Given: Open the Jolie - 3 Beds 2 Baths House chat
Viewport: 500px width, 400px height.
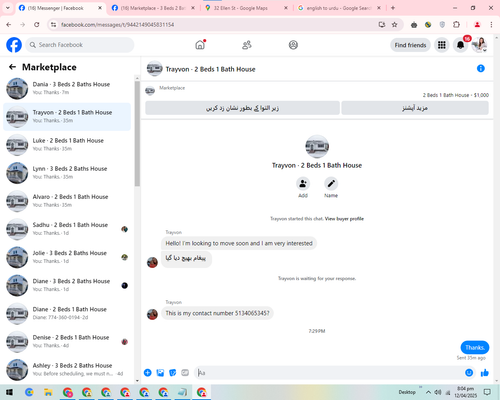Looking at the screenshot, I should (67, 257).
